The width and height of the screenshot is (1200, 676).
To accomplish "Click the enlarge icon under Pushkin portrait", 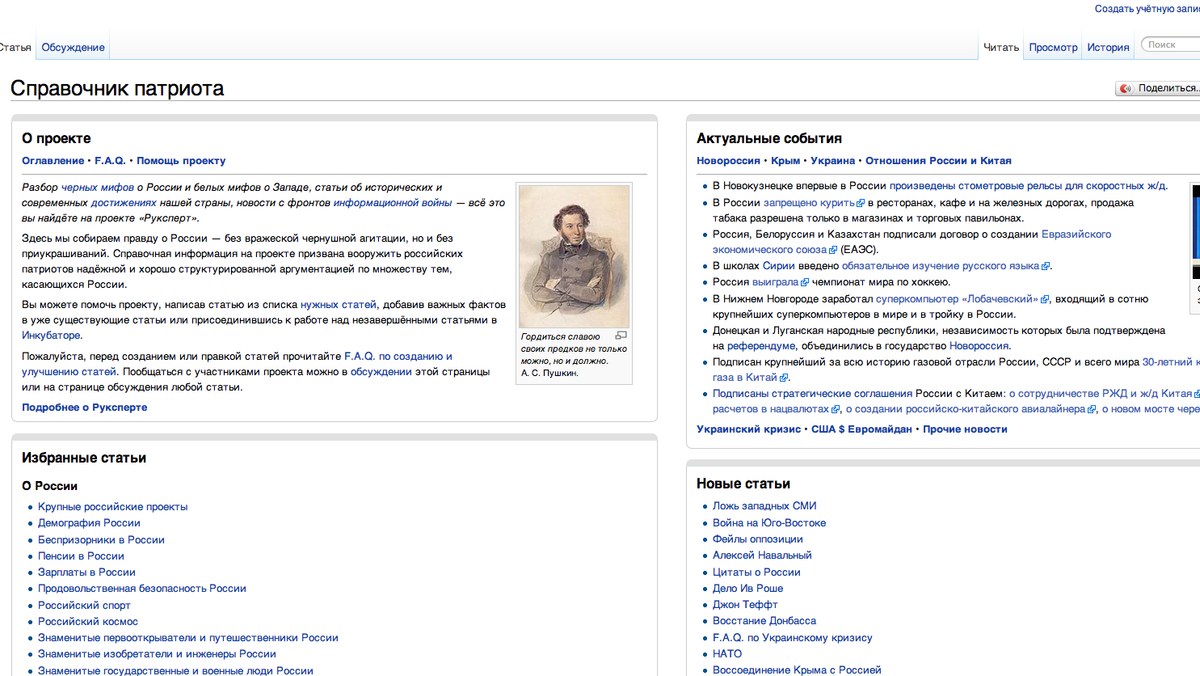I will 621,336.
